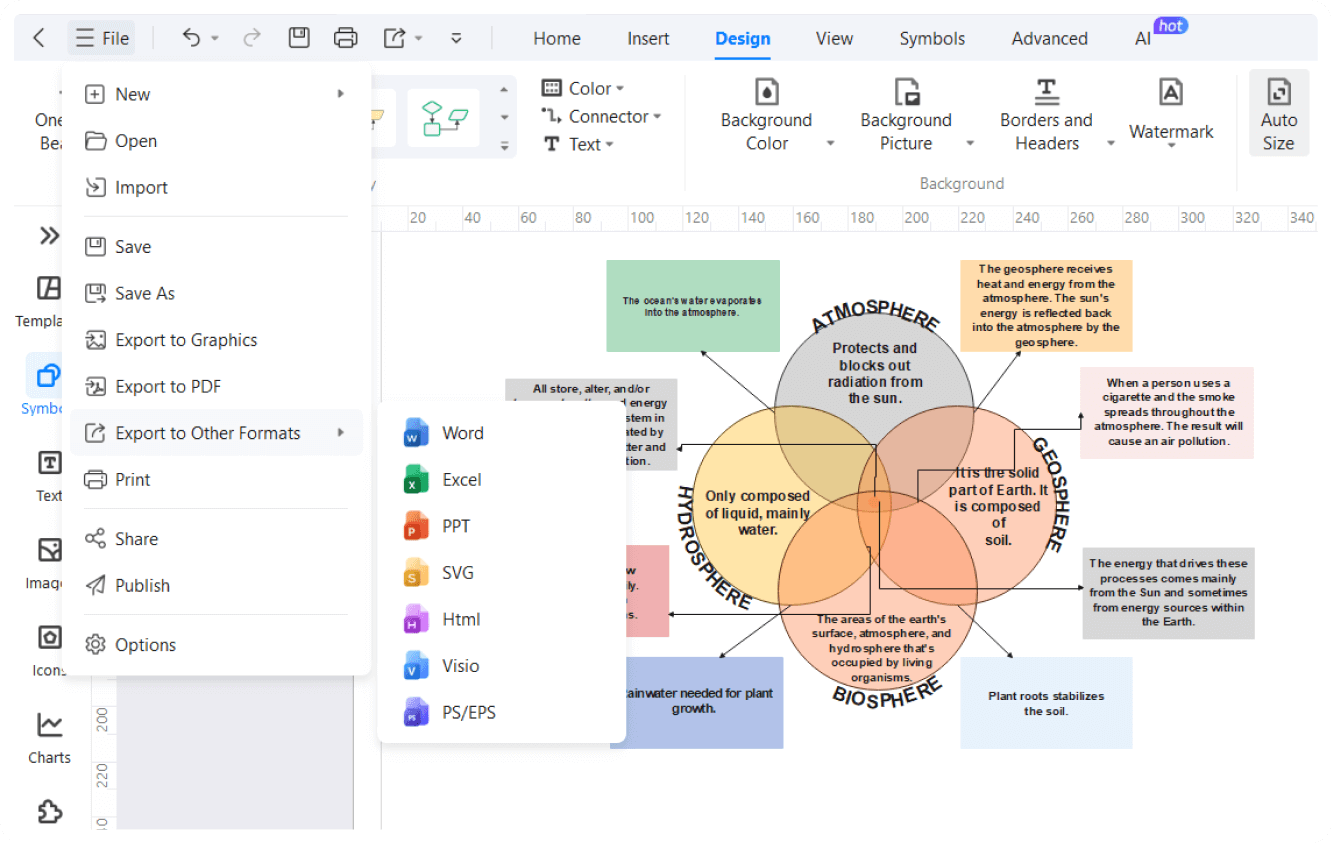Click the printer icon in toolbar
The width and height of the screenshot is (1332, 844).
tap(345, 38)
